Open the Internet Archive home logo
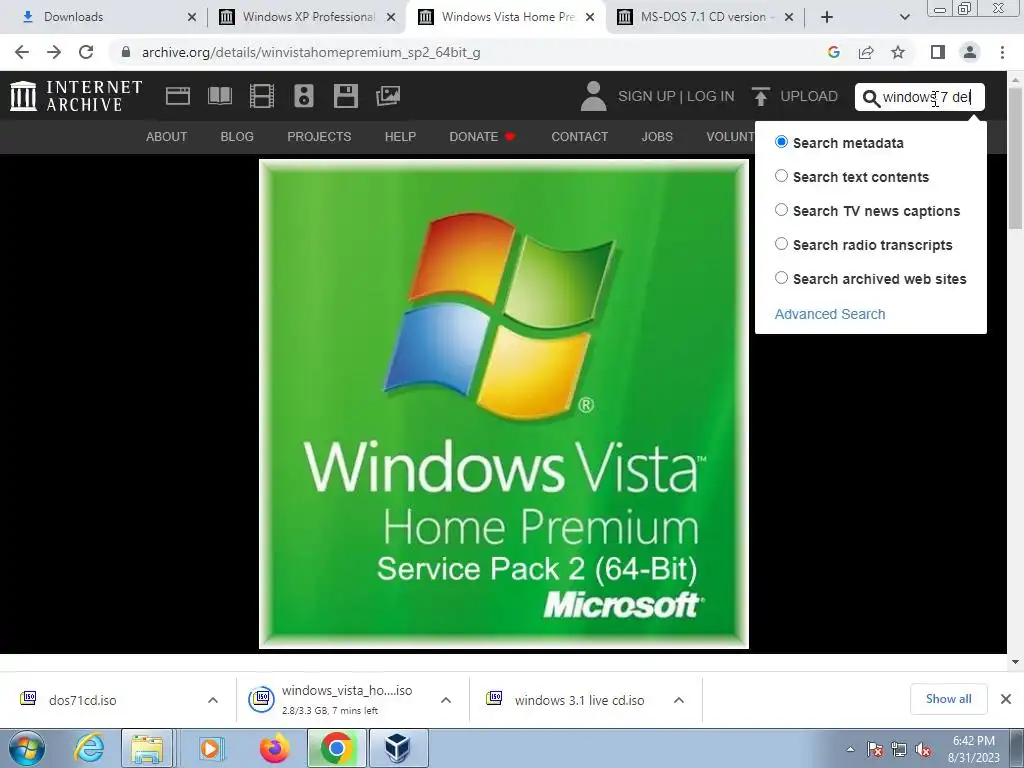This screenshot has width=1024, height=768. [76, 96]
